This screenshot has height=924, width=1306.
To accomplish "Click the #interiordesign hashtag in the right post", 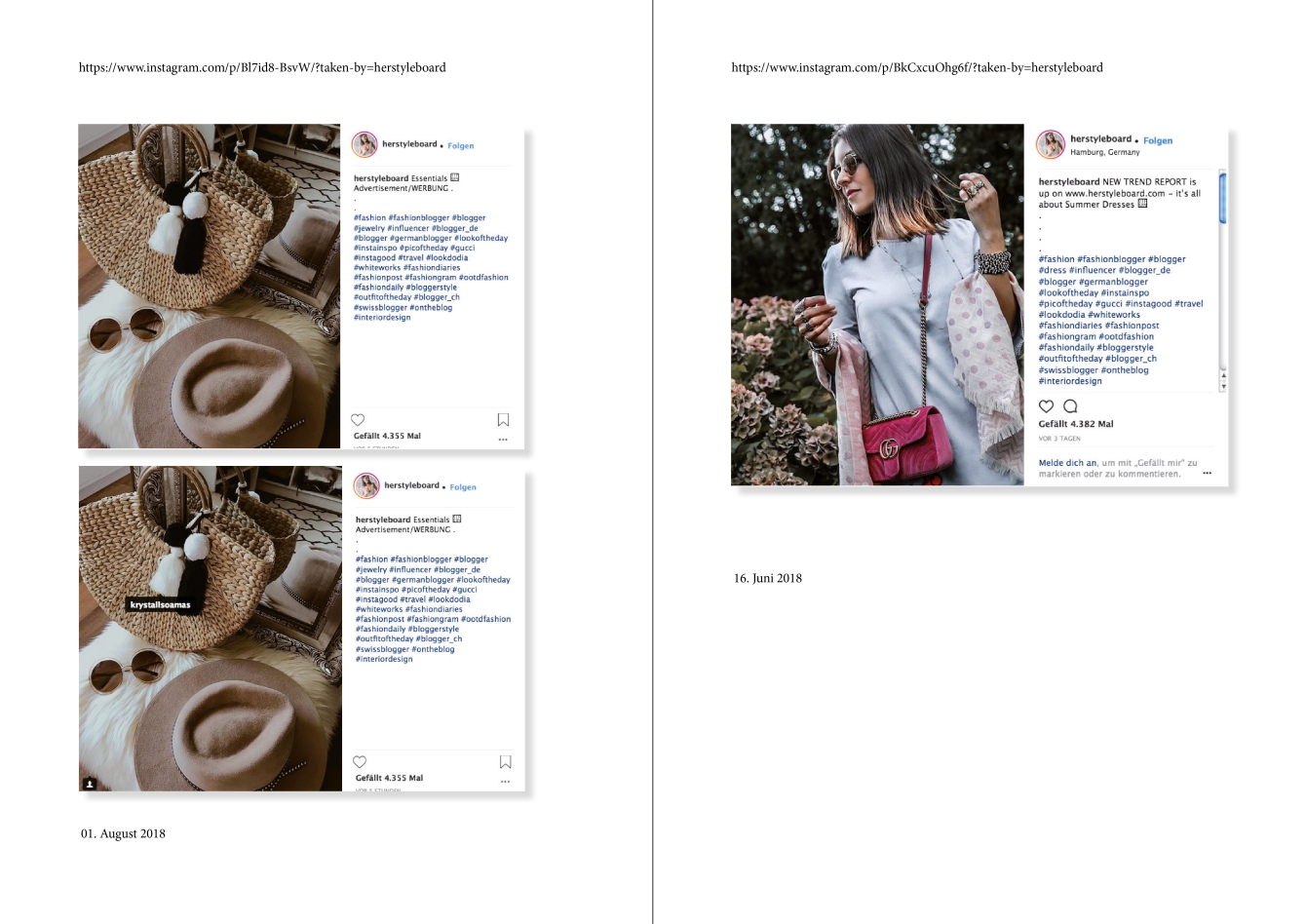I will [x=1070, y=381].
